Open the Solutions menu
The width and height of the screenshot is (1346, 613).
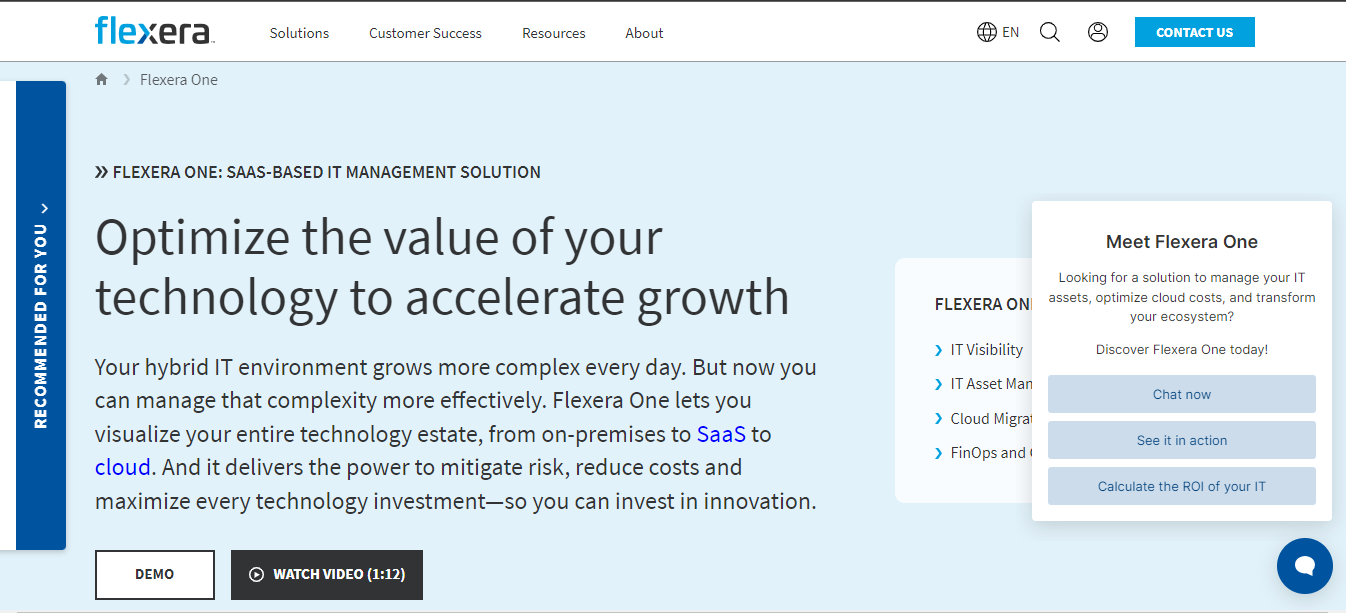coord(299,33)
